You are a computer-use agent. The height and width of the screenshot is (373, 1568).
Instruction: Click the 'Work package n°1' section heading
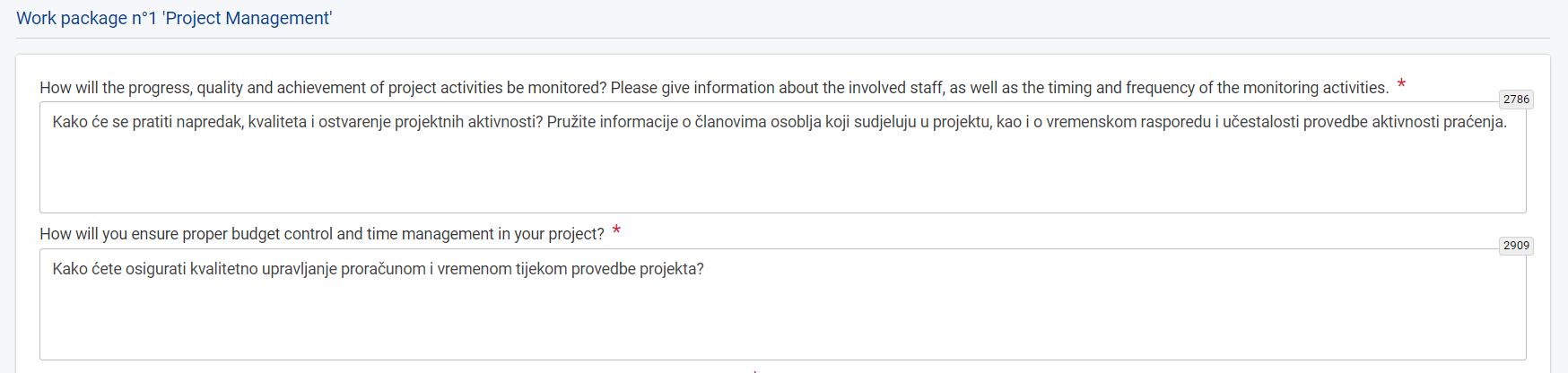174,18
